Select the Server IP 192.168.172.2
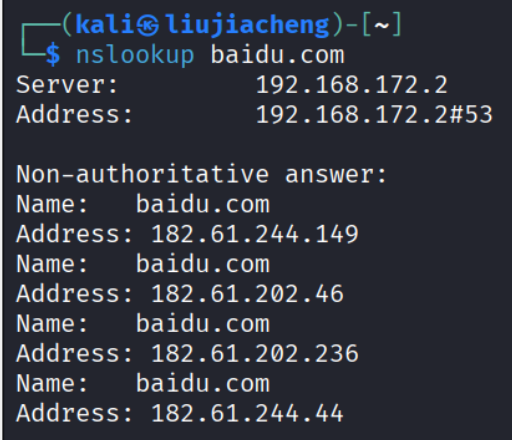Image resolution: width=512 pixels, height=440 pixels. pyautogui.click(x=351, y=85)
